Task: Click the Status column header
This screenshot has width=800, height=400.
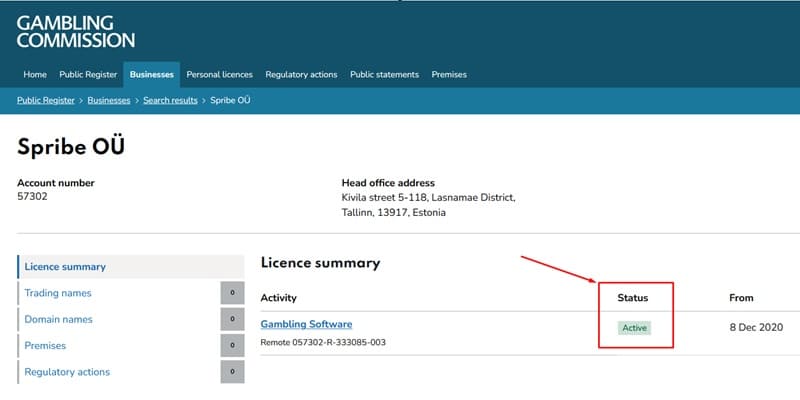Action: pyautogui.click(x=633, y=298)
